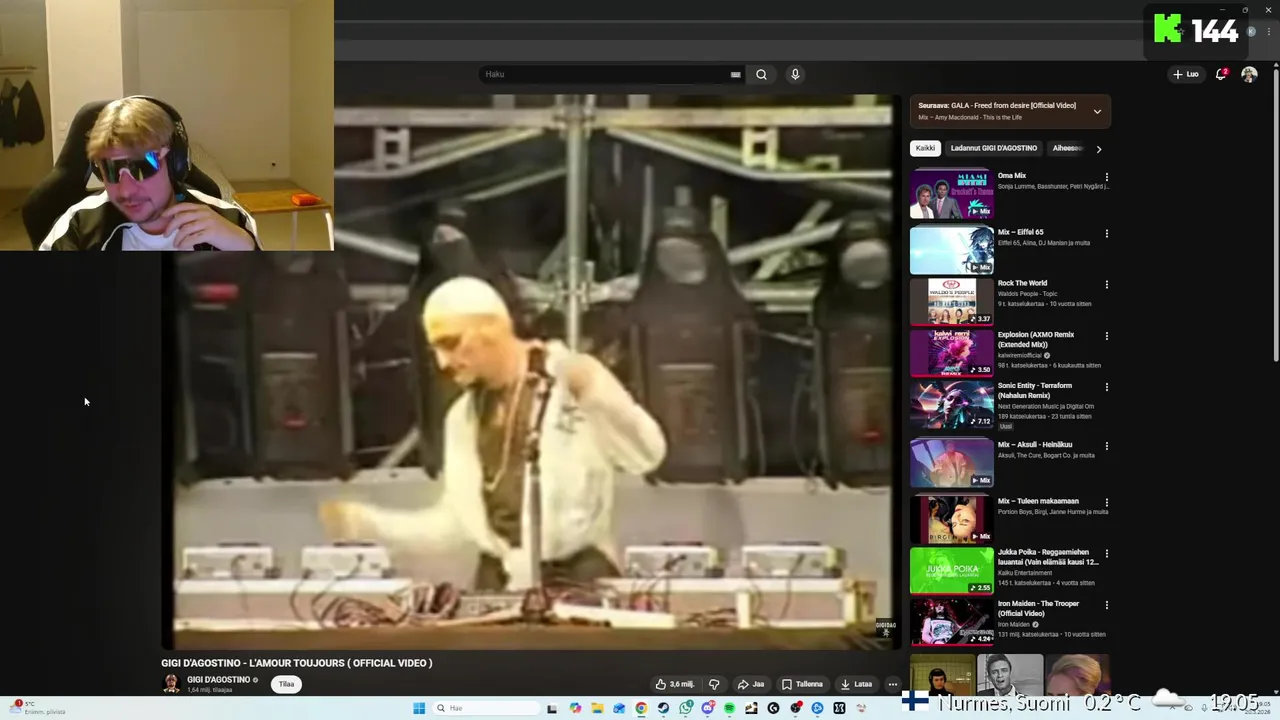Click the YouTube search magnifier button
This screenshot has height=720, width=1280.
(761, 74)
